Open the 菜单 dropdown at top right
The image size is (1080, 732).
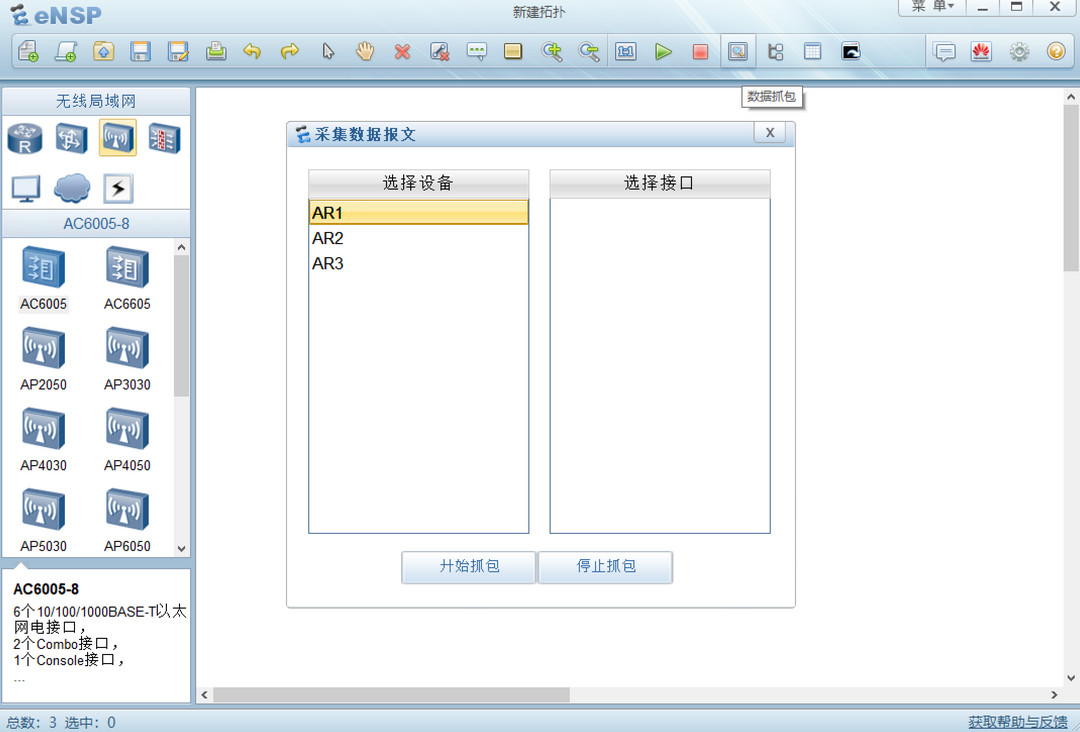pyautogui.click(x=930, y=7)
